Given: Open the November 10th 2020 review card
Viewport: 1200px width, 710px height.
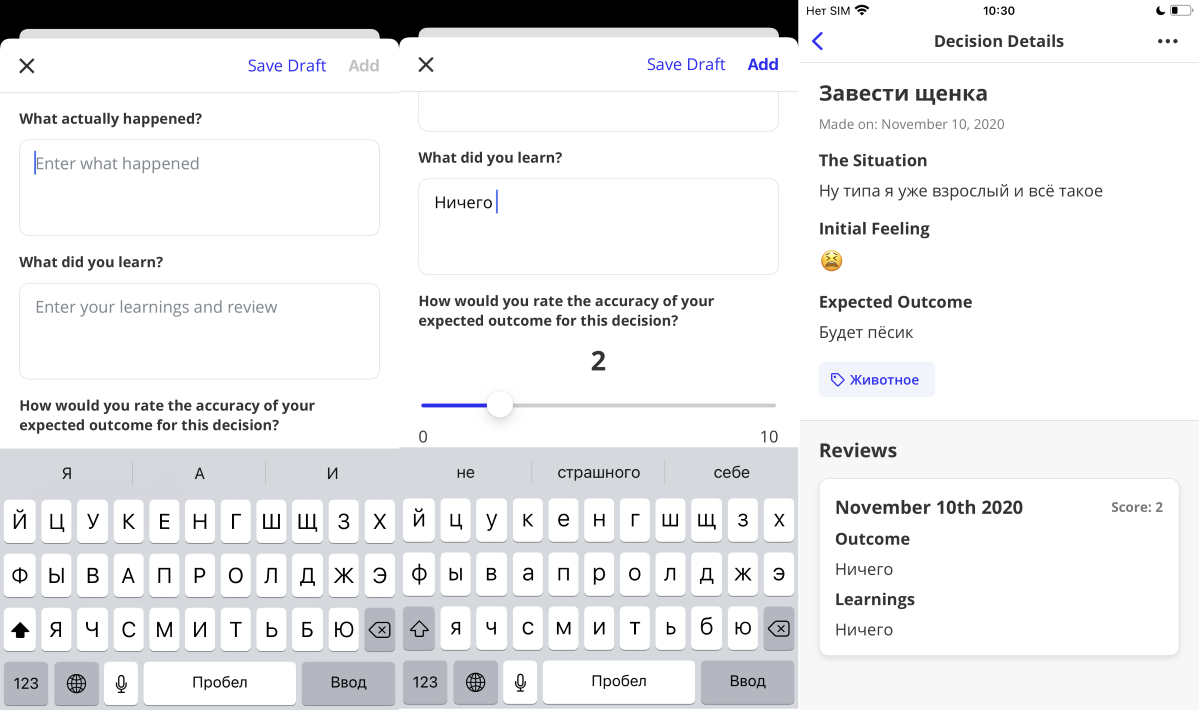Looking at the screenshot, I should point(999,567).
